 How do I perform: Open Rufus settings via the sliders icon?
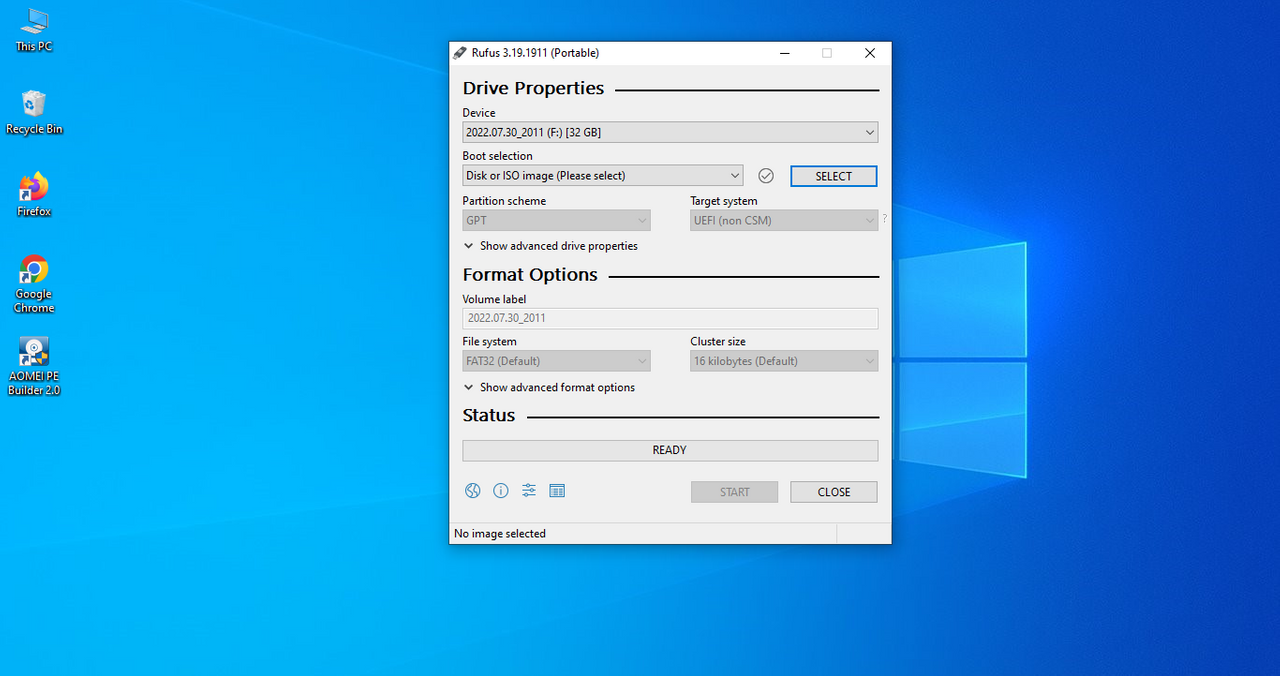point(528,490)
